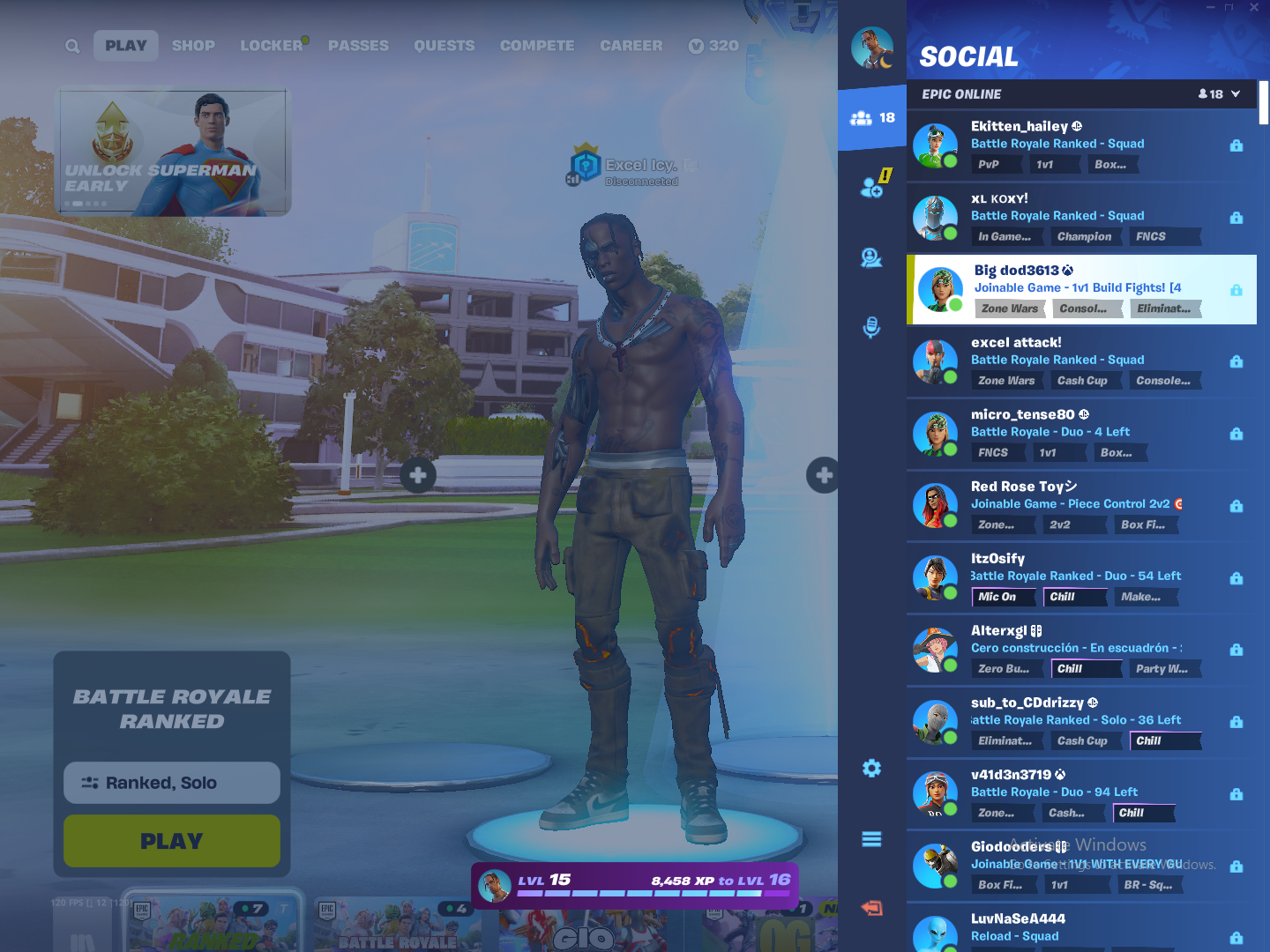Click the Mic On tag for ItzOsify
The image size is (1270, 952).
coord(1004,597)
